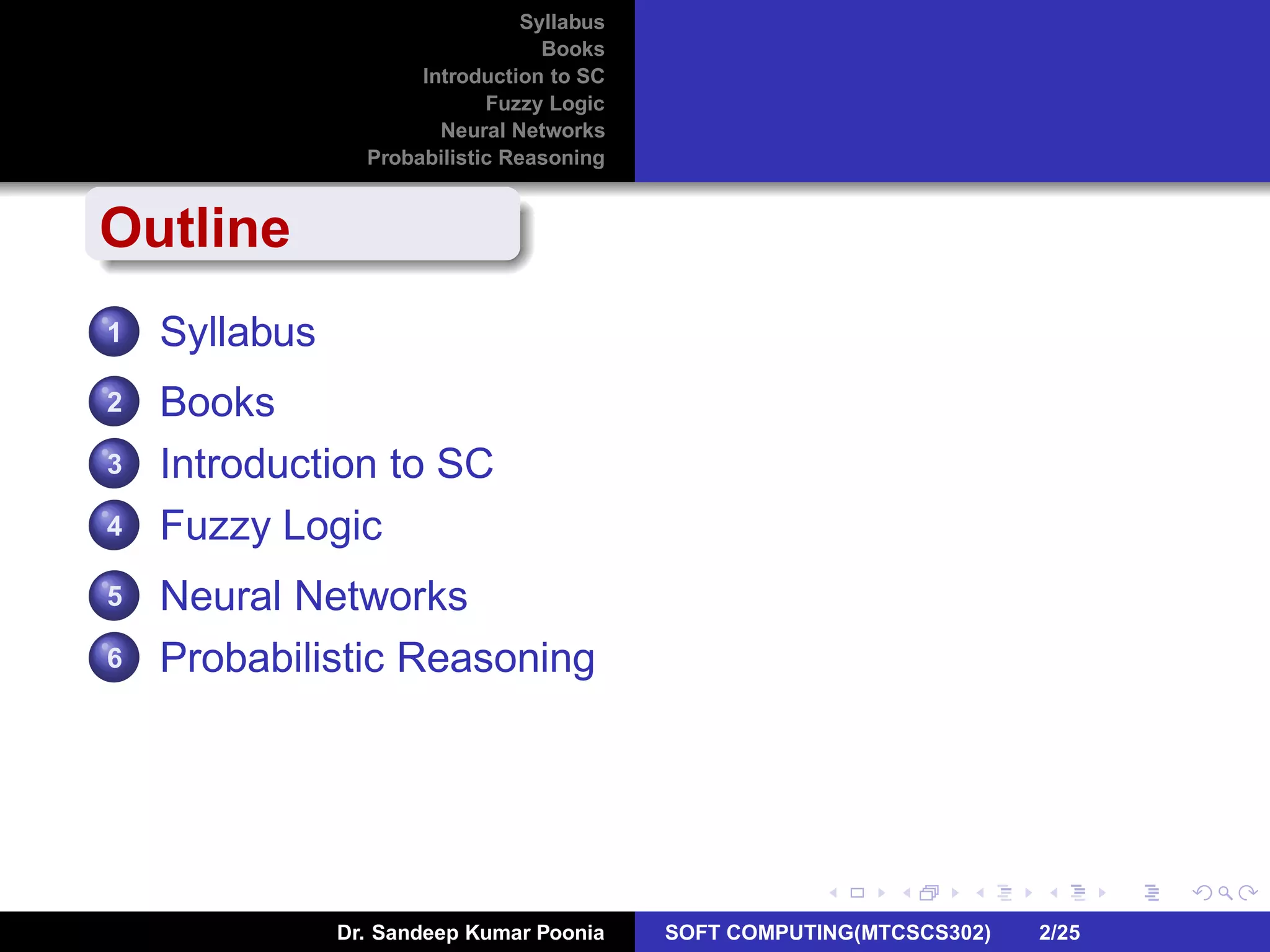Open Syllabus in the header navigation
The height and width of the screenshot is (952, 1270).
[x=562, y=22]
